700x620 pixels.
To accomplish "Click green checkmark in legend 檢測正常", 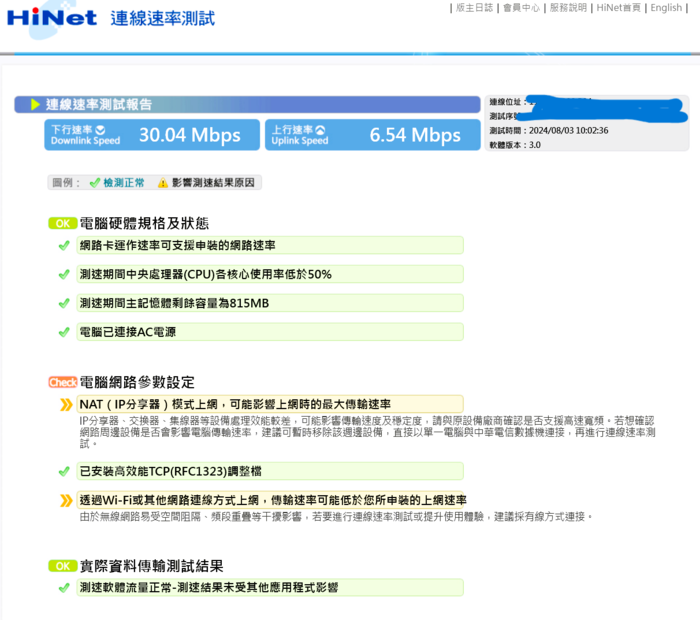I will point(94,183).
